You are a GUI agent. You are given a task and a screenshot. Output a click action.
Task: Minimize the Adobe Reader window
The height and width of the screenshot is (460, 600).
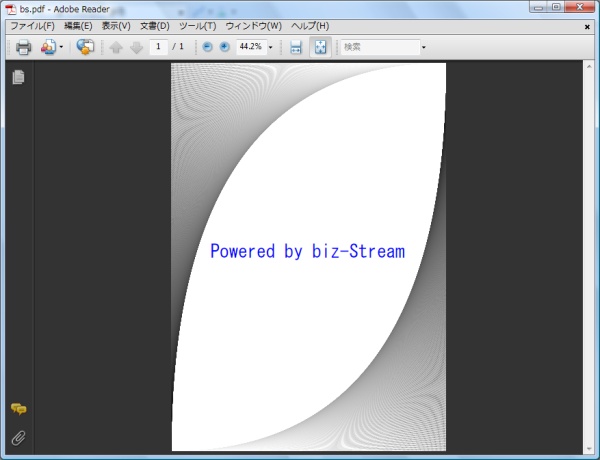tap(538, 7)
